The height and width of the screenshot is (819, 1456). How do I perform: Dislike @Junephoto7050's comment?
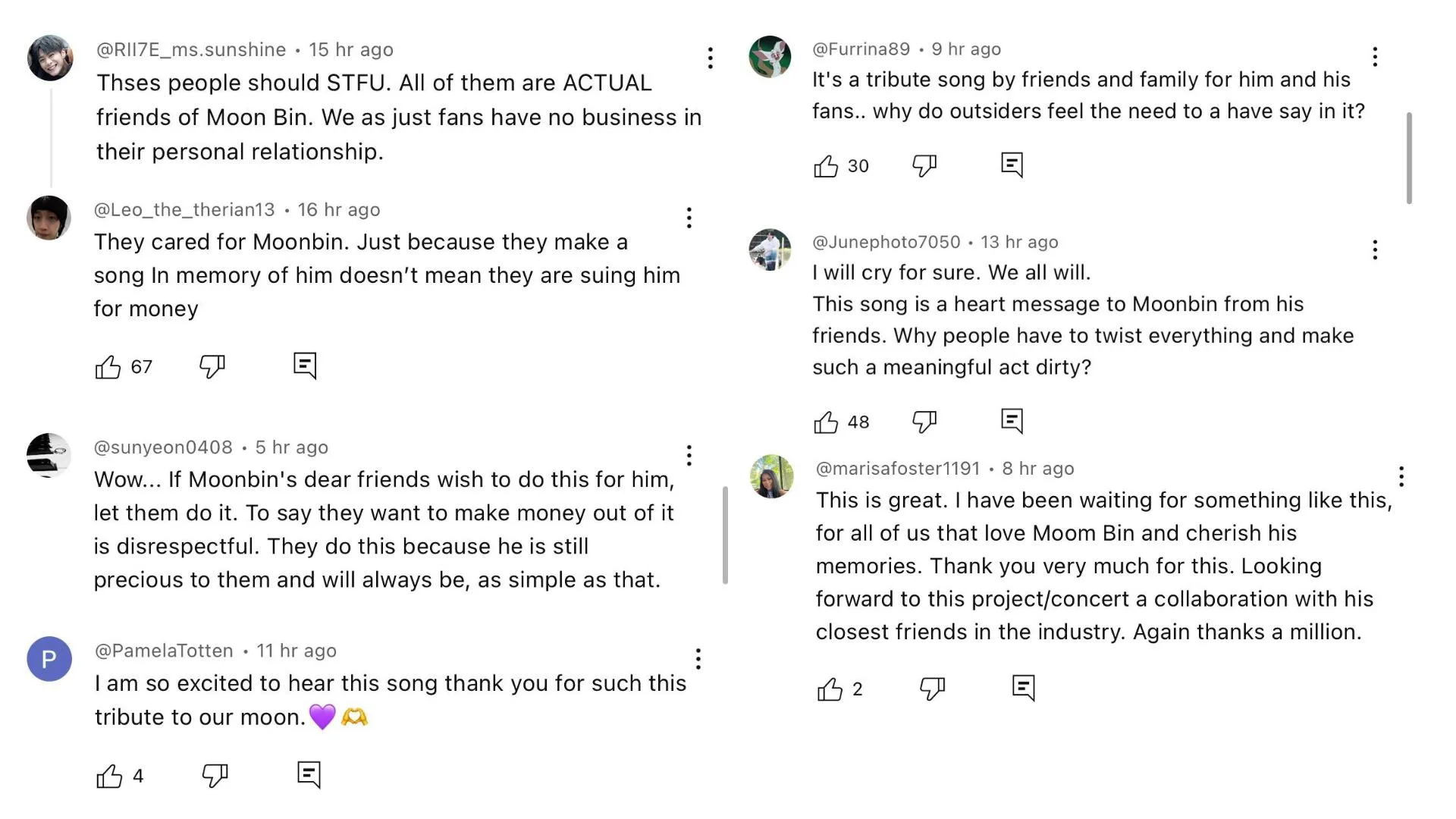click(924, 421)
